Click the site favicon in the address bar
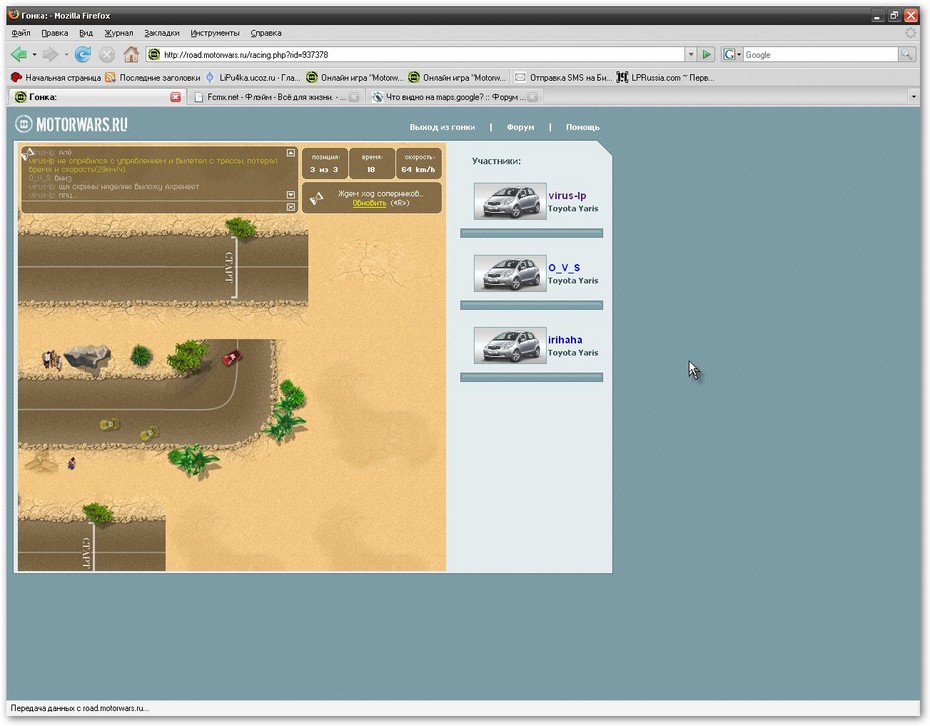 click(154, 55)
